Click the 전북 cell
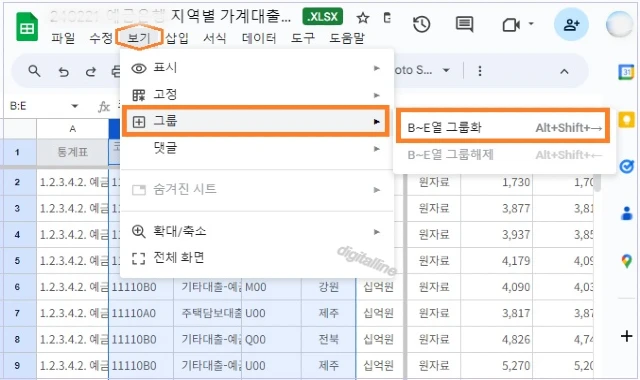Screen dimensions: 640x380 329,340
